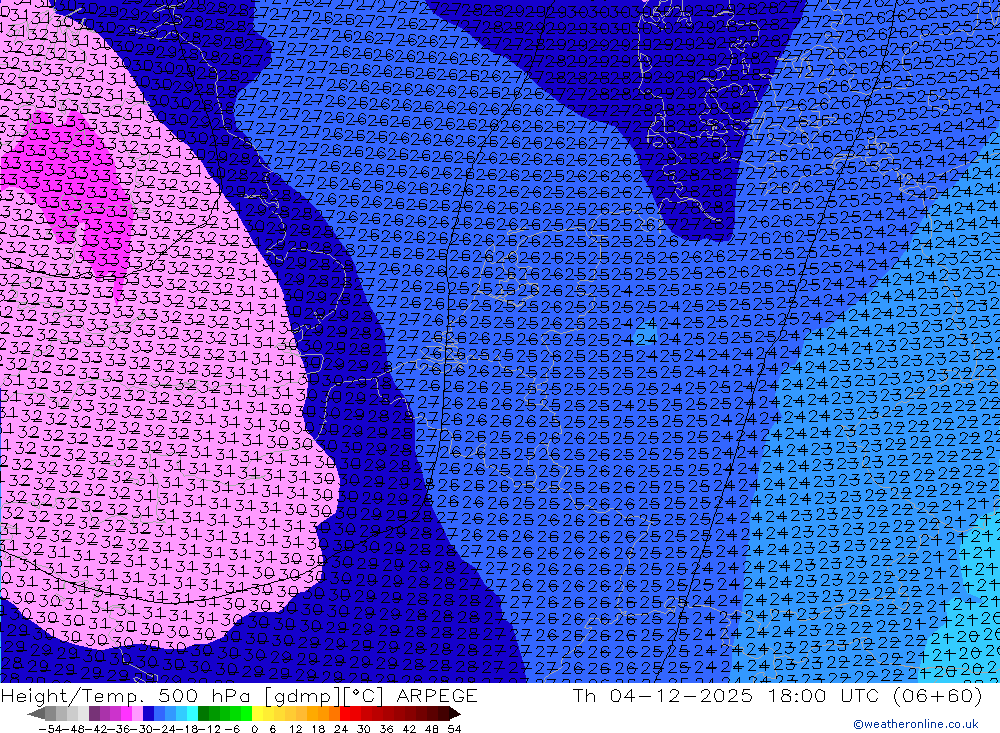Click the "Th 04-12-2025 18:00 UTC (06+60)" timestamp

(777, 695)
